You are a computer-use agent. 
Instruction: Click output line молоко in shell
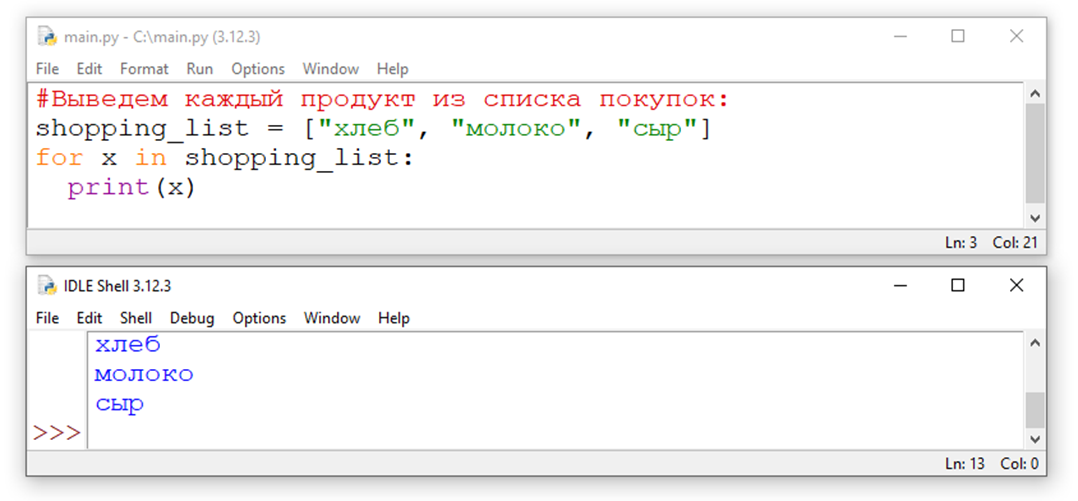[144, 375]
